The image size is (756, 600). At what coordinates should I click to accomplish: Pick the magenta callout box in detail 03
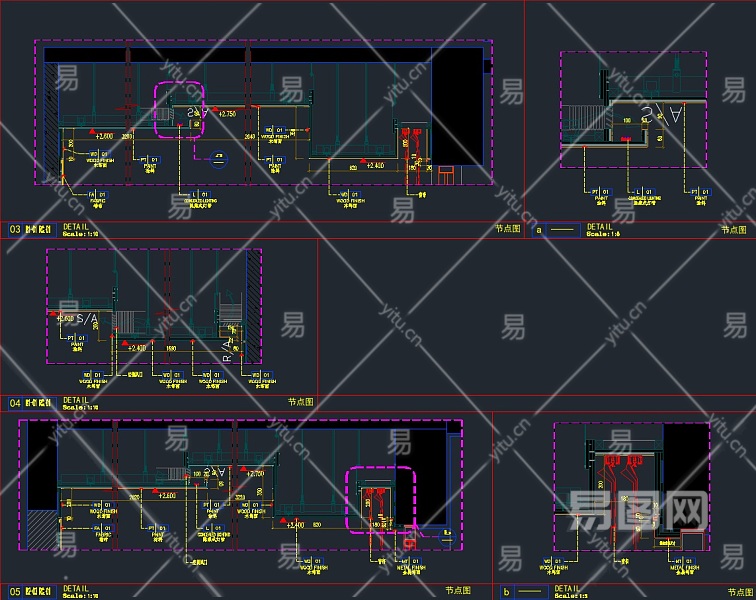point(179,110)
